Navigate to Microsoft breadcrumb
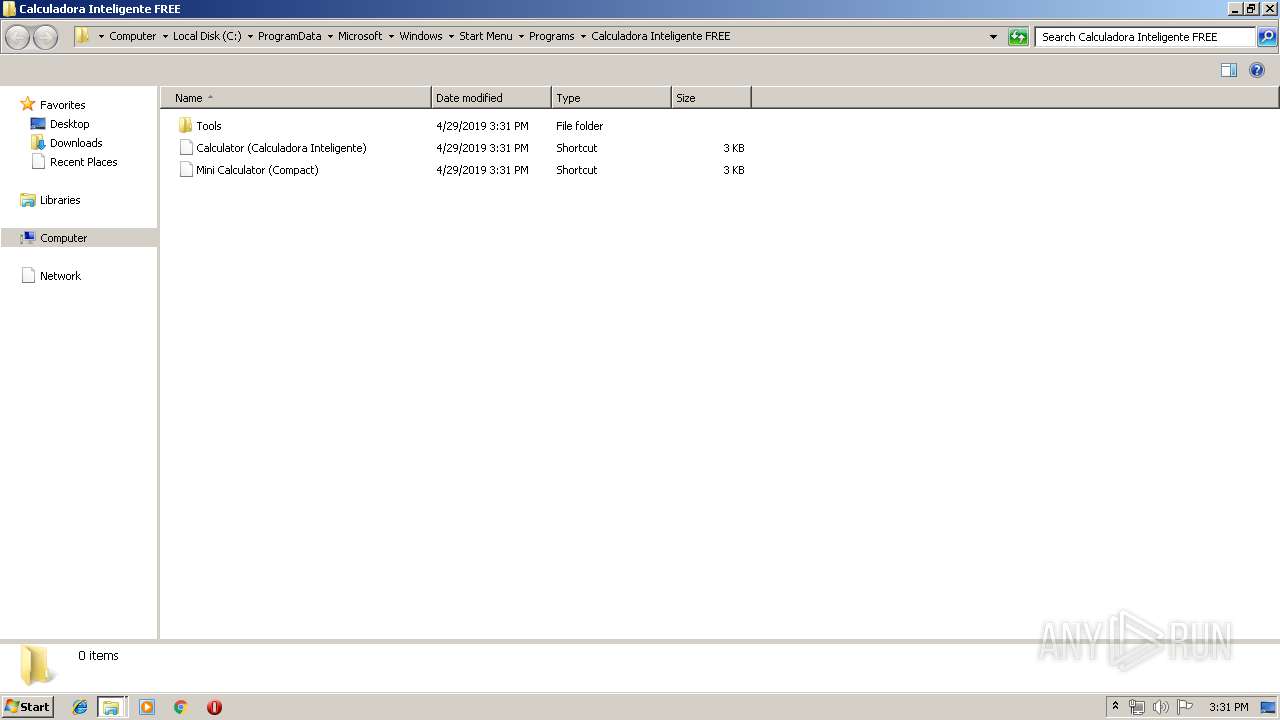 coord(360,36)
